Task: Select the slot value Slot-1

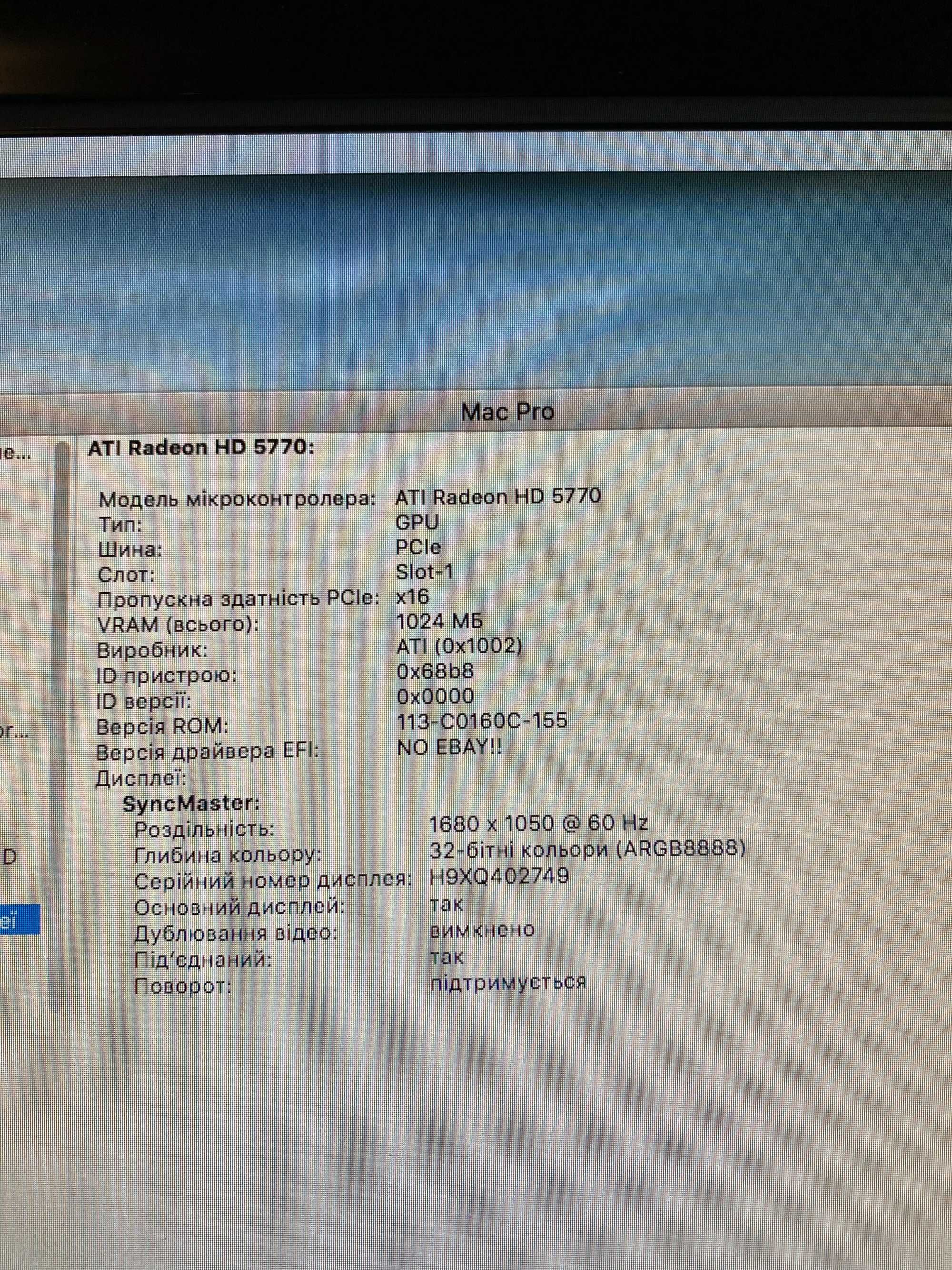Action: pyautogui.click(x=425, y=571)
